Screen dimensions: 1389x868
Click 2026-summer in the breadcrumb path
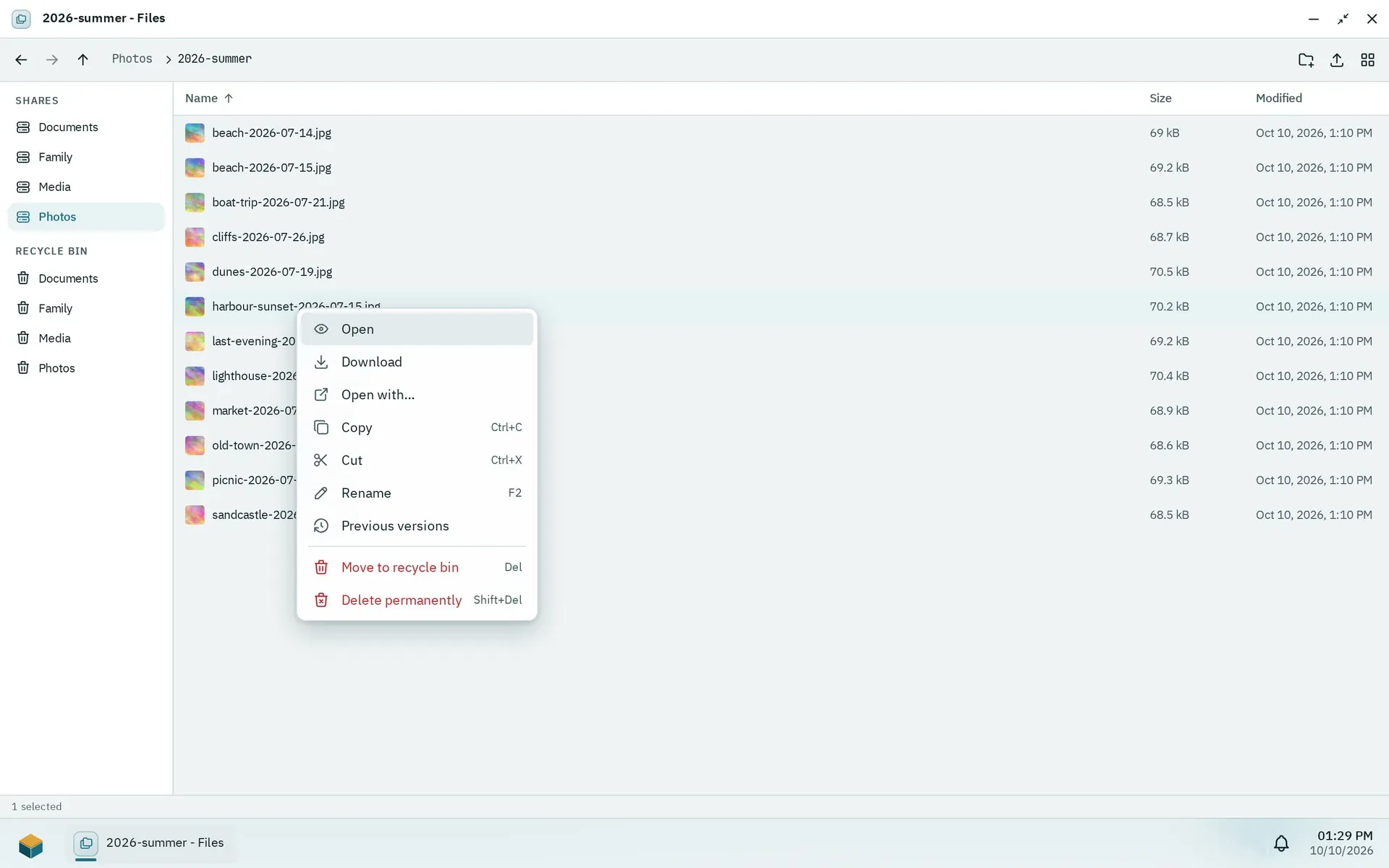pos(214,59)
